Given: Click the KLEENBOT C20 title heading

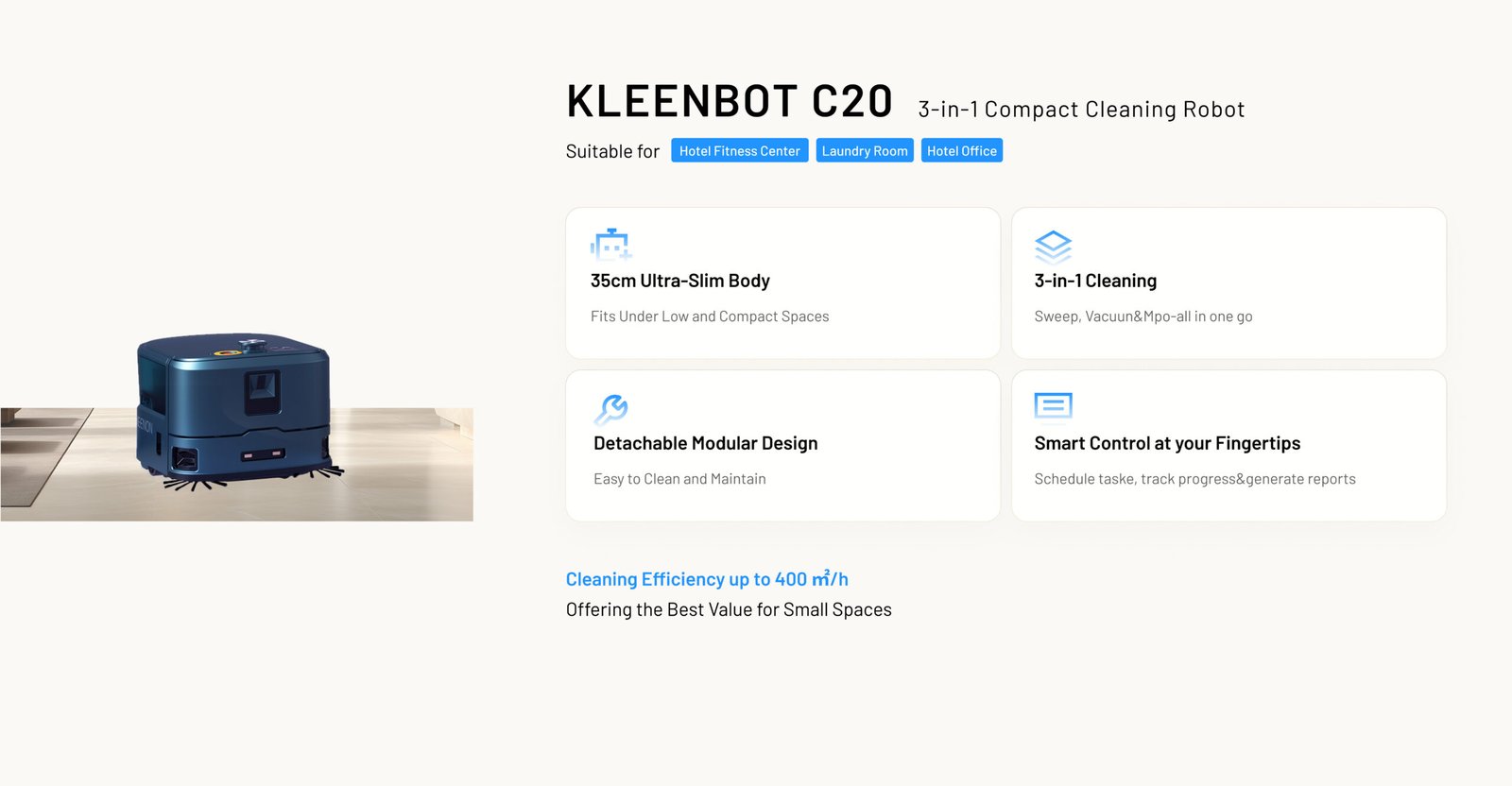Looking at the screenshot, I should coord(729,102).
